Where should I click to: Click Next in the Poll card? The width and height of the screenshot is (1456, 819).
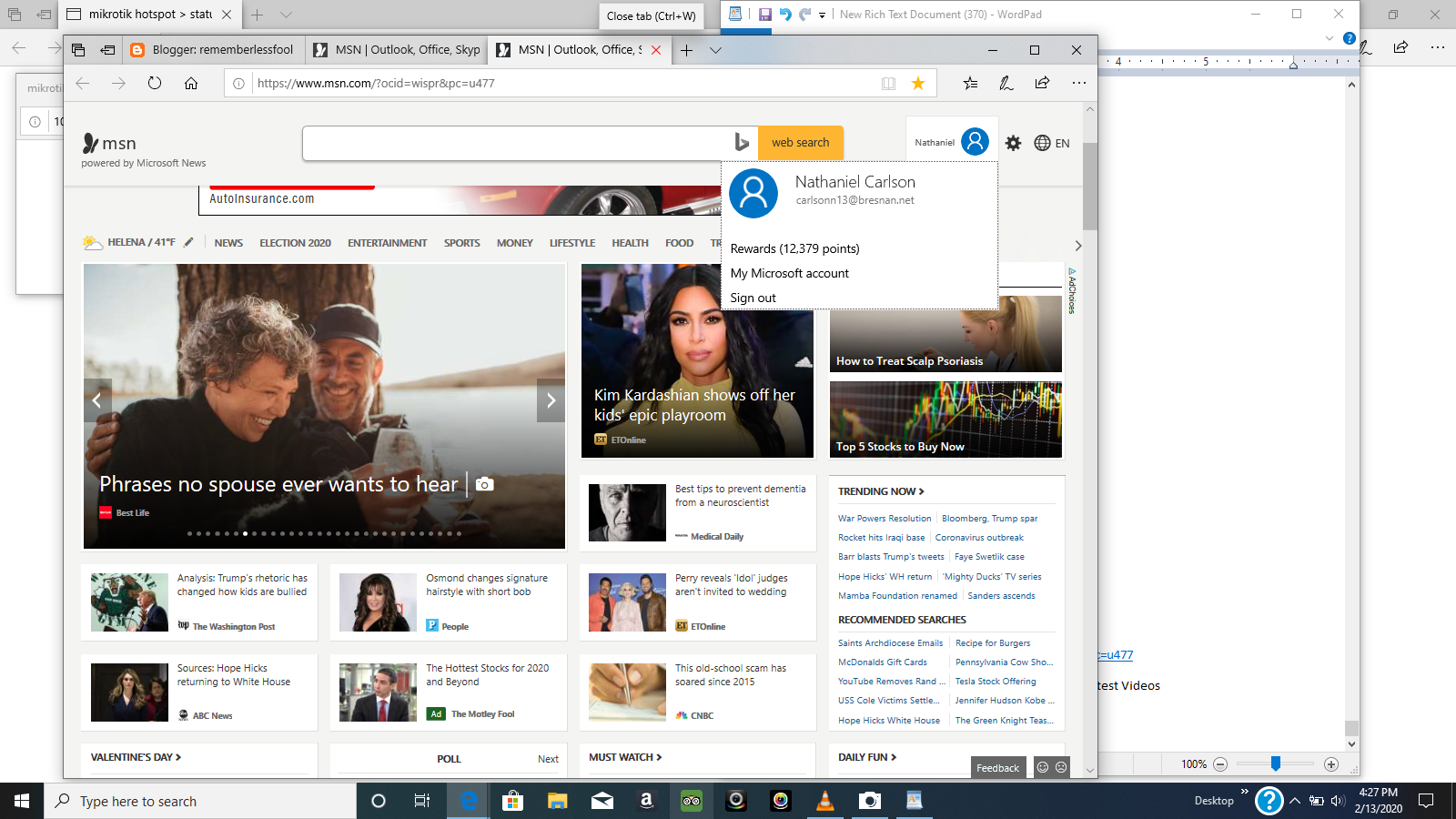[548, 759]
